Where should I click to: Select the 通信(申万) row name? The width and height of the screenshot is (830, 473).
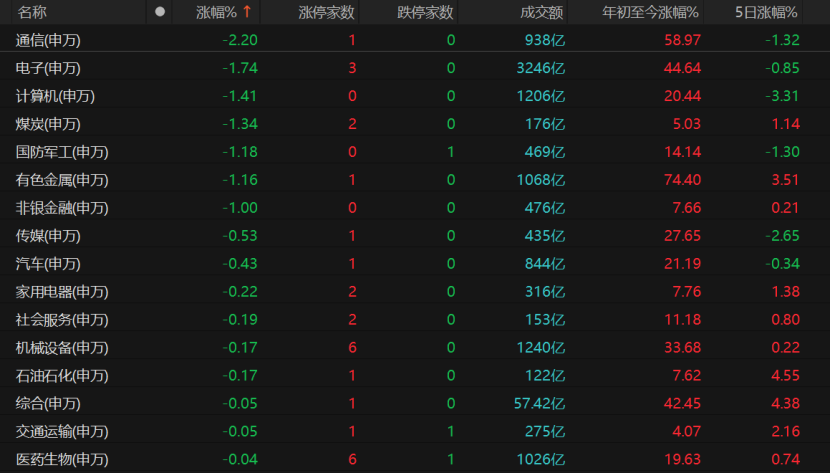(x=48, y=40)
